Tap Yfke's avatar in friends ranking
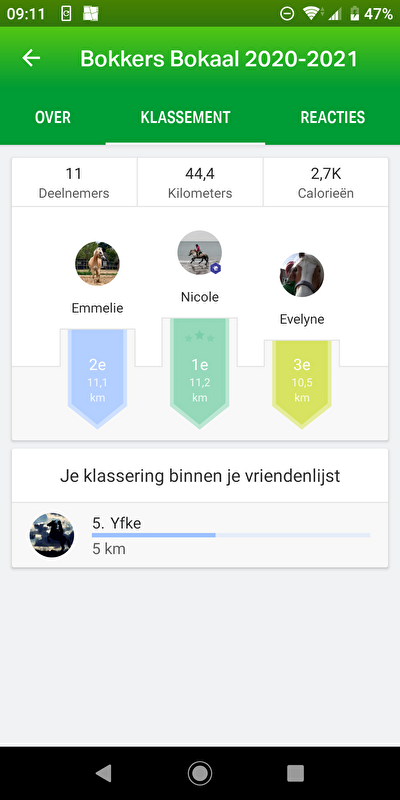 click(x=52, y=535)
